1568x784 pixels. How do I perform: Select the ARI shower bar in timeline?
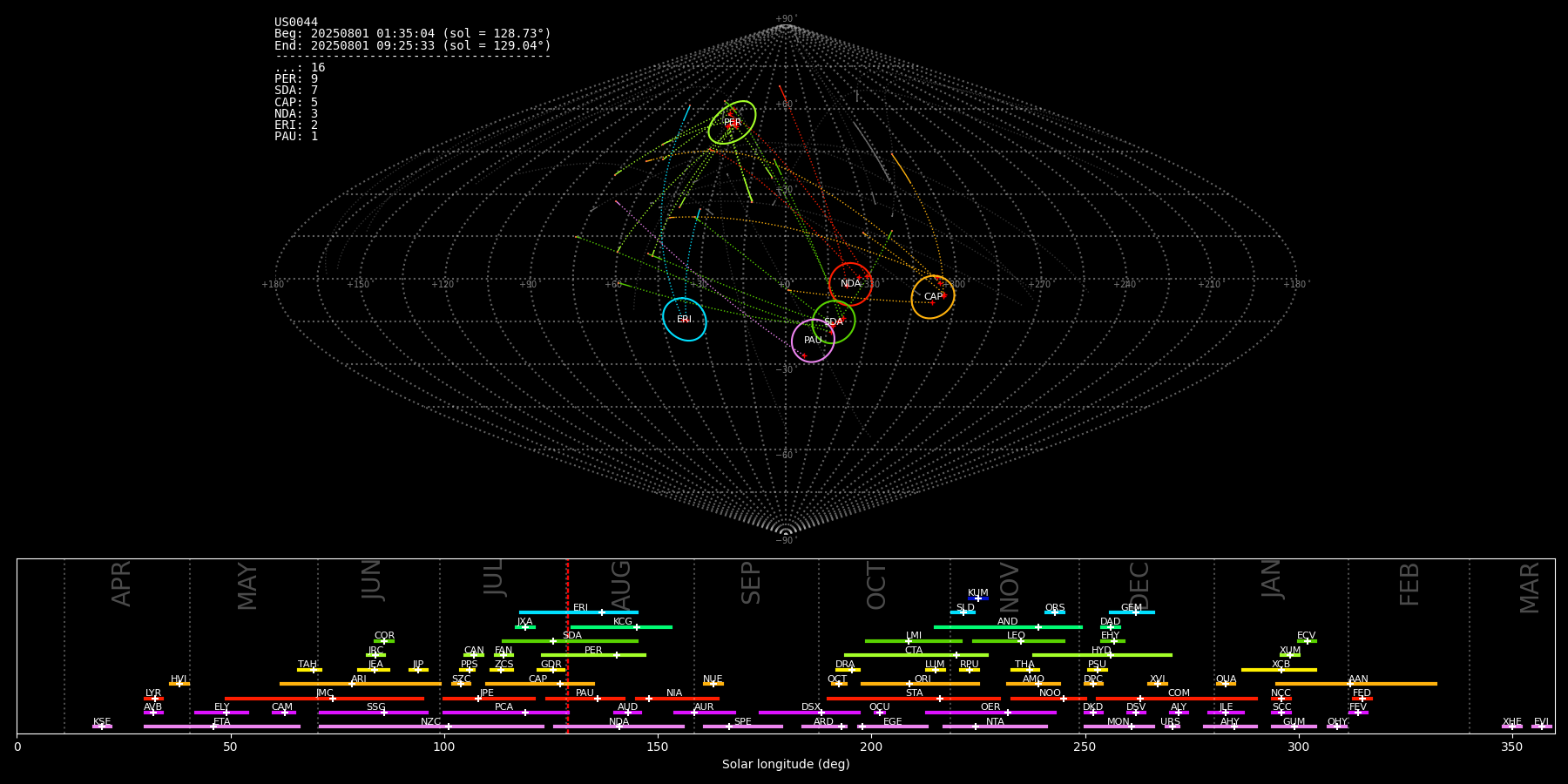click(361, 684)
